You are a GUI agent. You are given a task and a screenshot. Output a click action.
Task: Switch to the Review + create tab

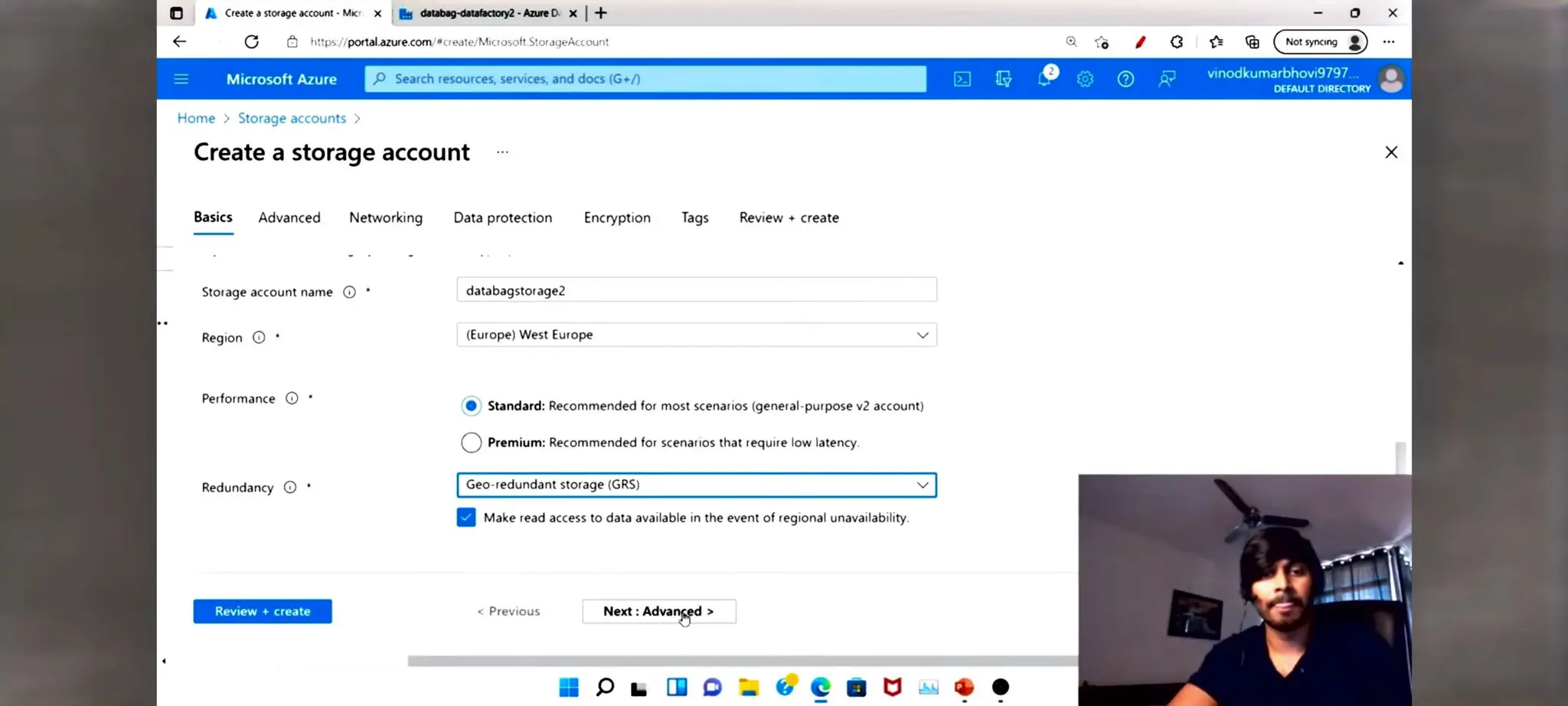tap(789, 217)
